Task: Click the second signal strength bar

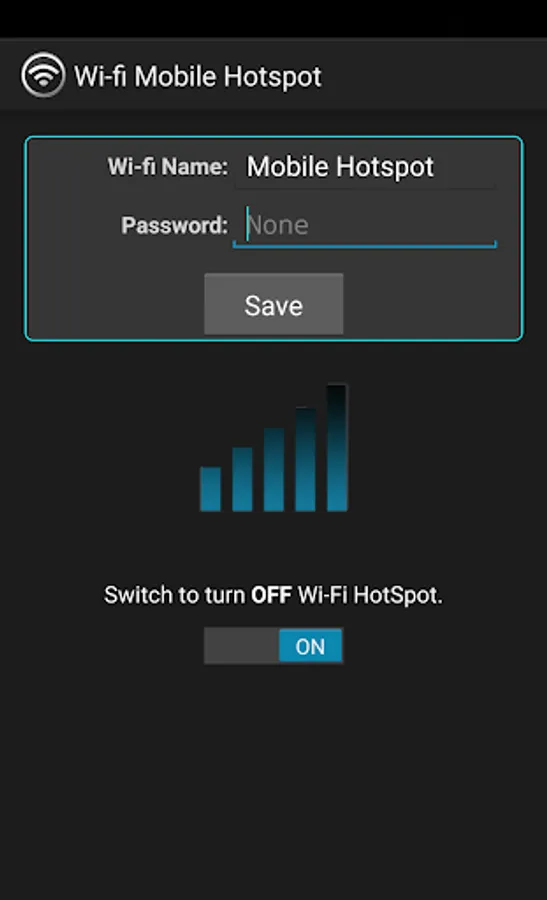Action: 242,479
